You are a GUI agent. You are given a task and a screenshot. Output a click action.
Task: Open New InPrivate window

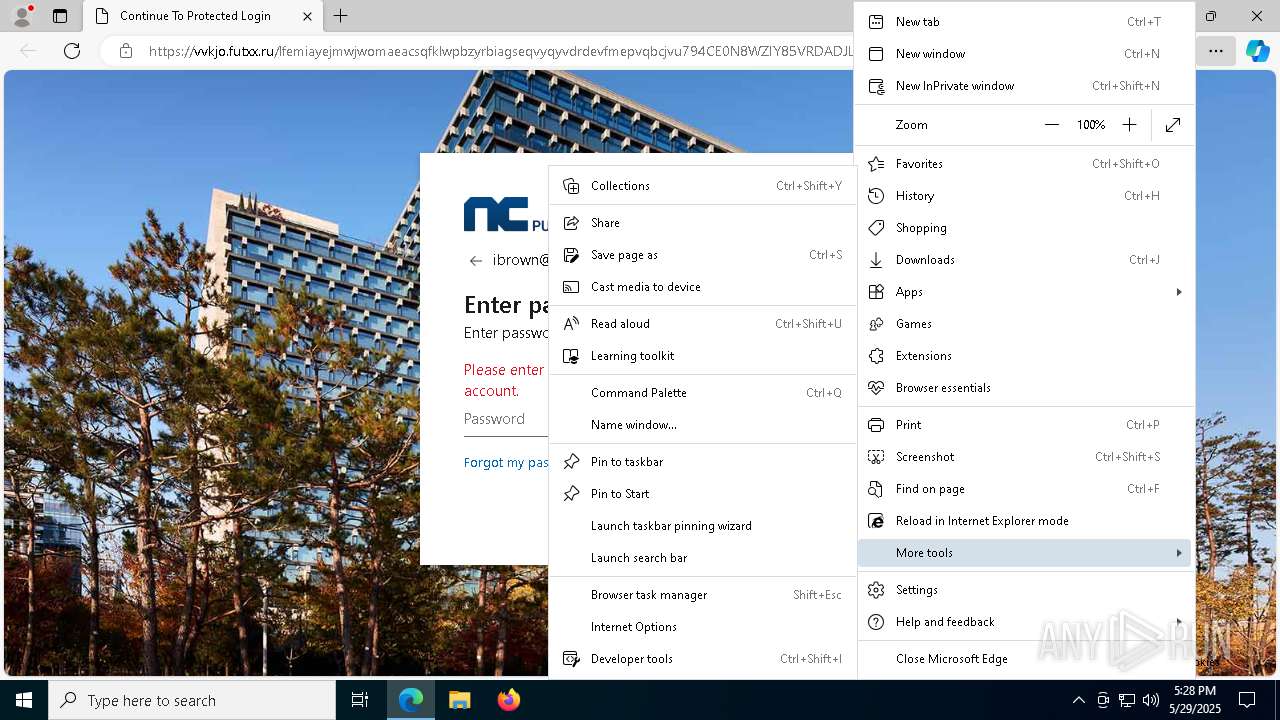[1026, 86]
